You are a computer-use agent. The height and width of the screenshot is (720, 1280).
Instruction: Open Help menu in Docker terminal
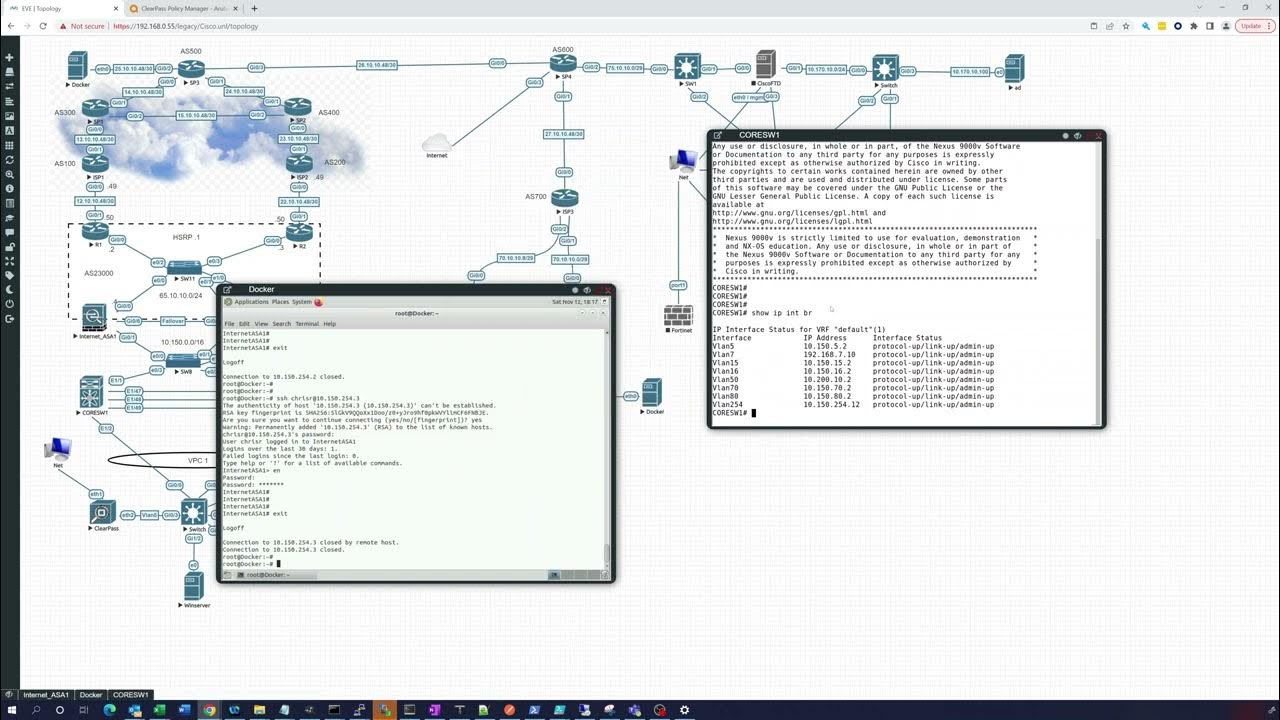click(329, 324)
